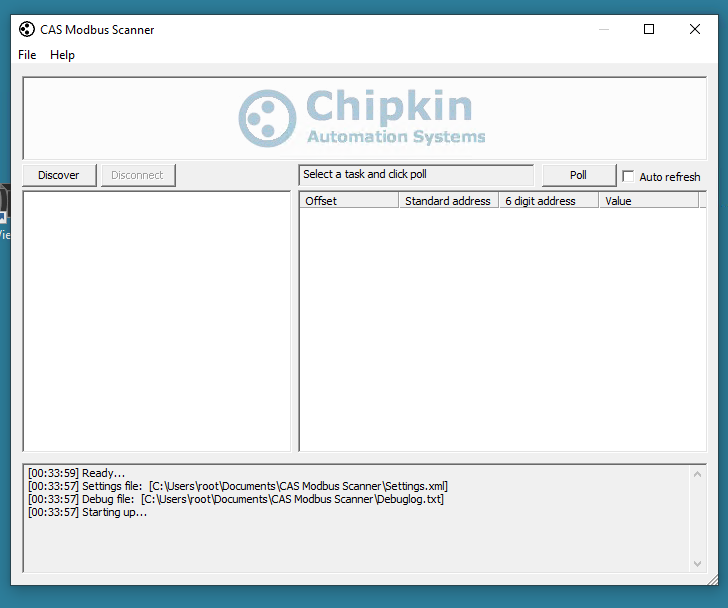Click the 6 digit address column header
Image resolution: width=728 pixels, height=608 pixels.
coord(549,201)
